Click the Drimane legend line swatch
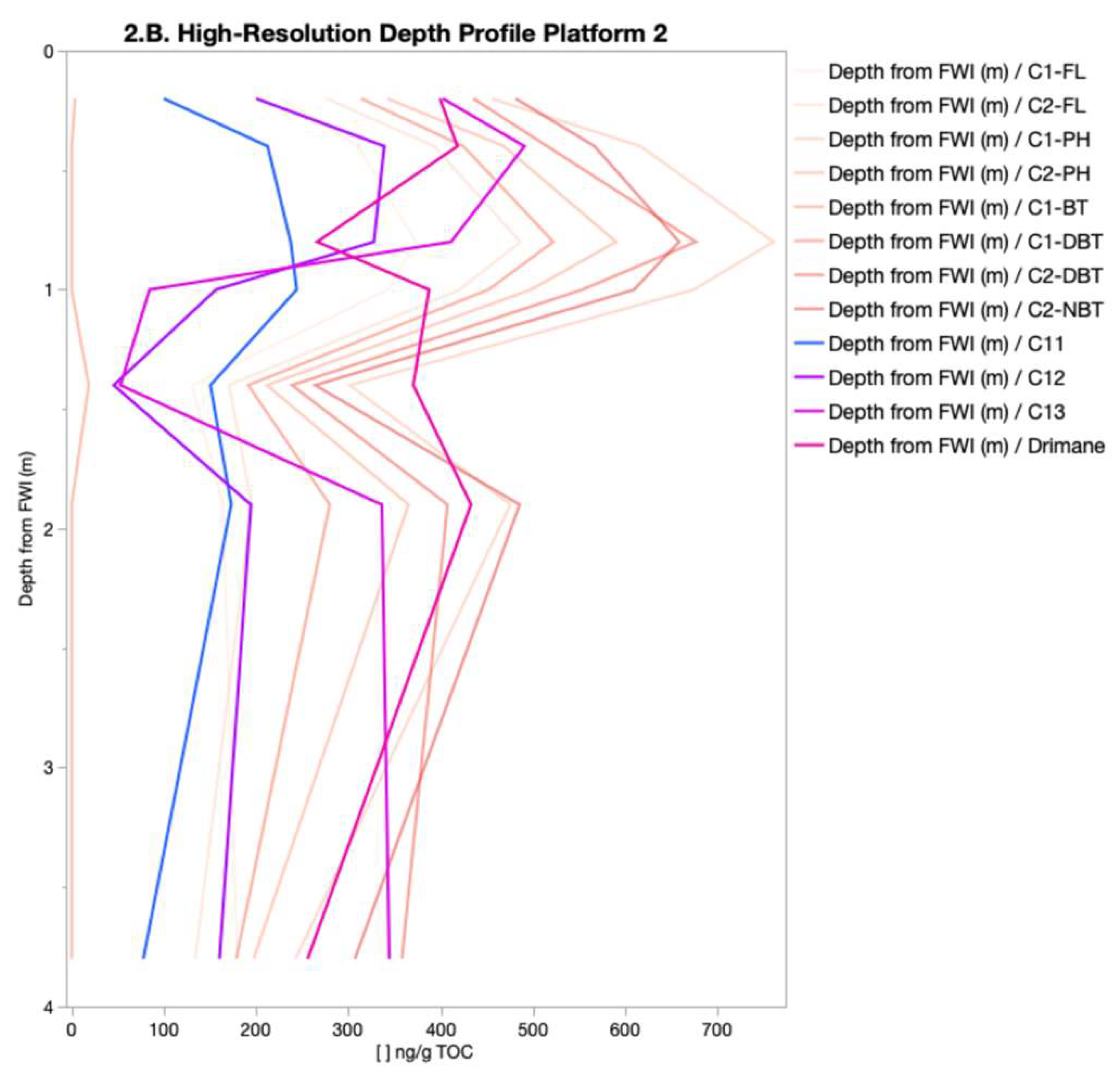The height and width of the screenshot is (1079, 1120). coord(809,445)
